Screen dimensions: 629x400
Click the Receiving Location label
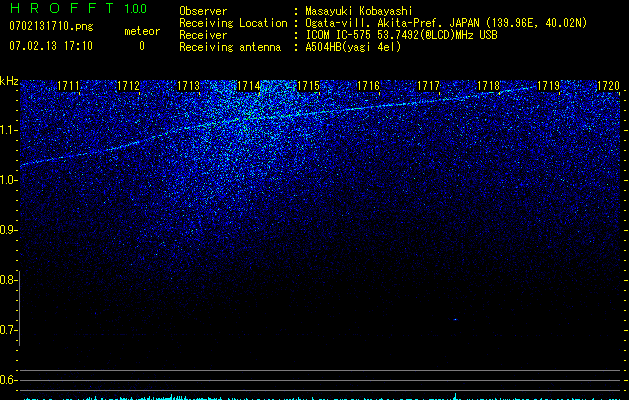click(233, 23)
